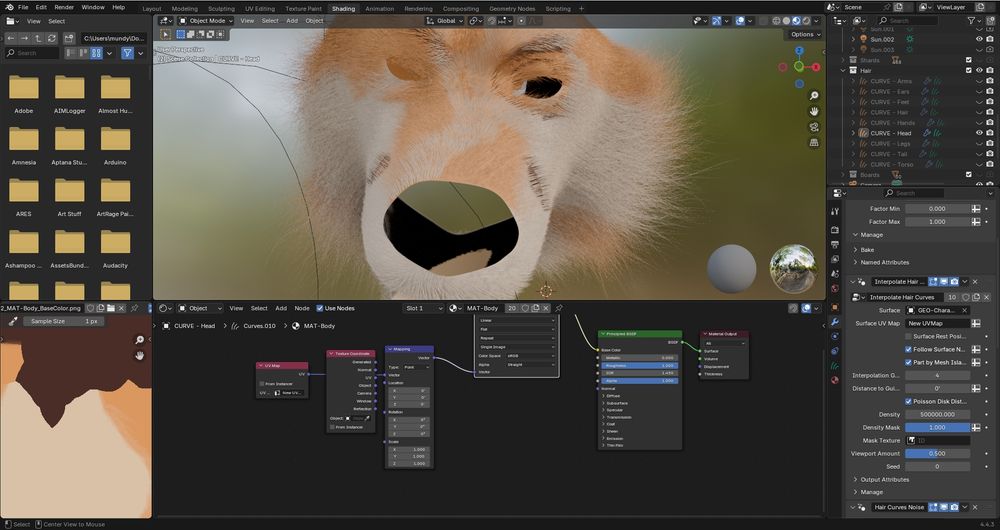Hide CURVE - Head in the outliner
The width and height of the screenshot is (1000, 530).
pos(978,133)
